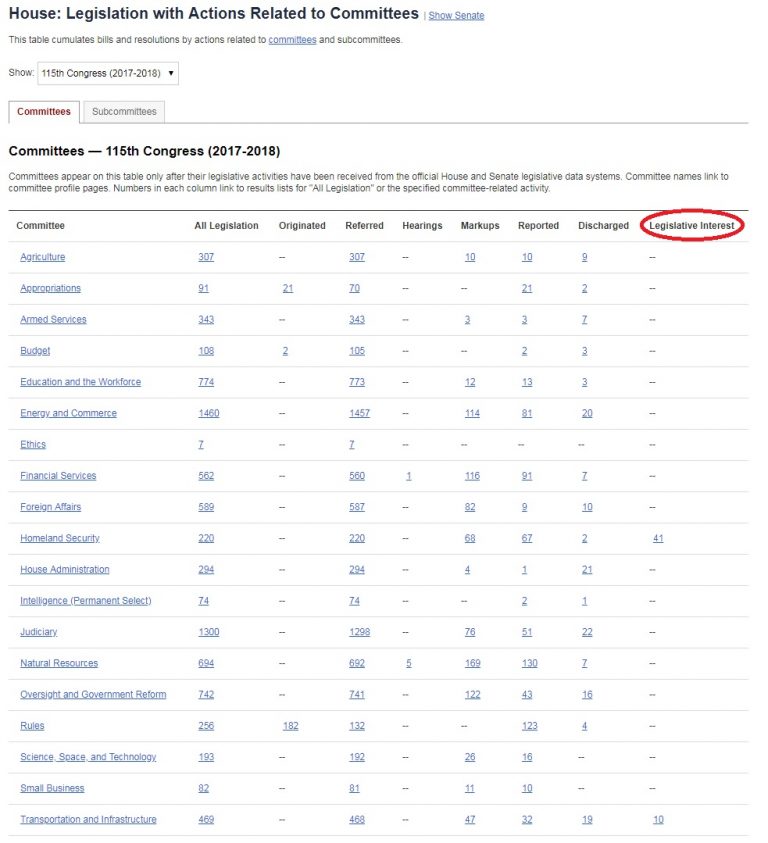View Foreign Affairs' 82 Markups
The image size is (768, 843).
470,507
